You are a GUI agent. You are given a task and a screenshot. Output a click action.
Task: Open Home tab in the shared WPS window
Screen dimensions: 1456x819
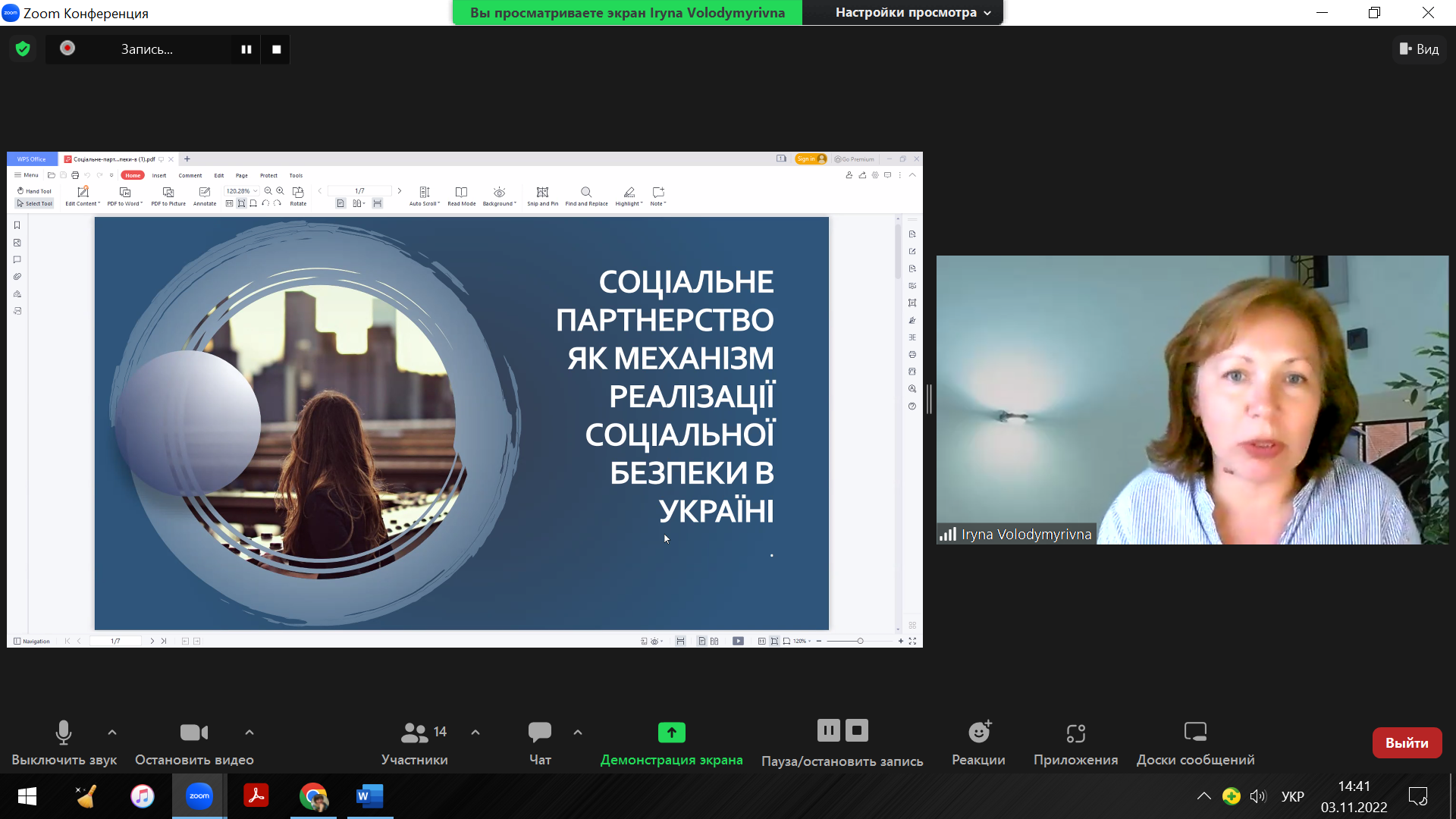pos(133,175)
